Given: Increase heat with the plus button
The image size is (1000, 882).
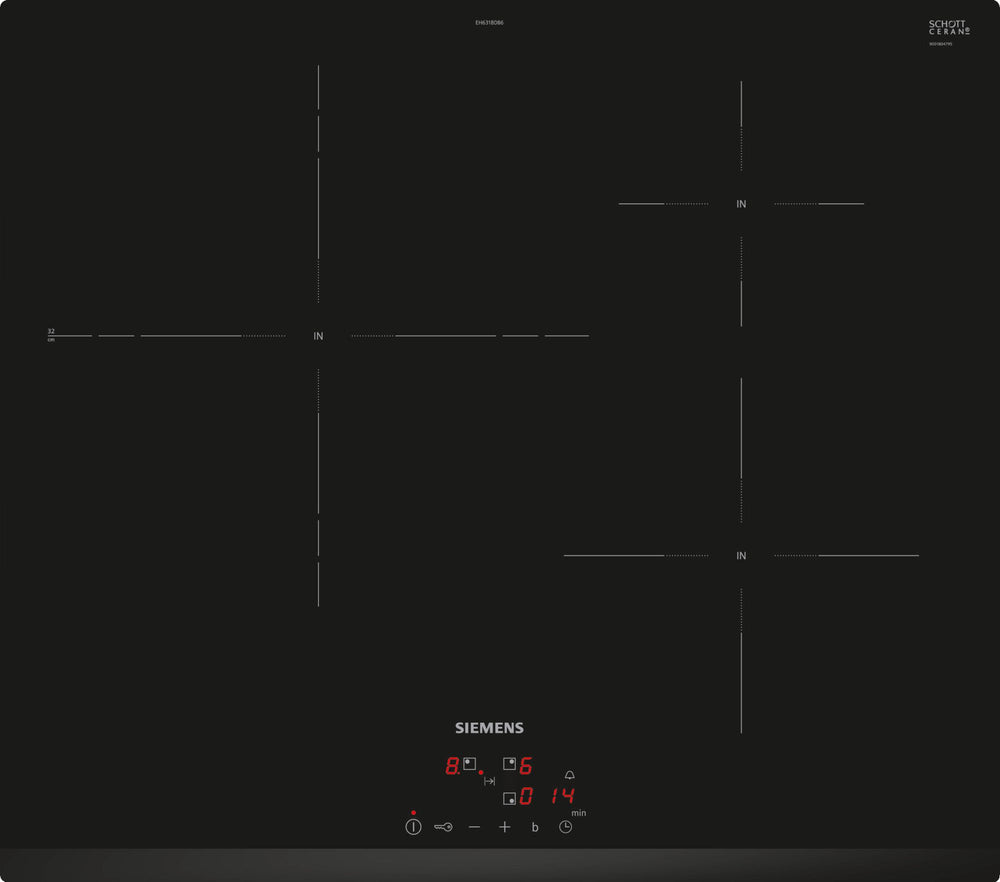Looking at the screenshot, I should [505, 827].
